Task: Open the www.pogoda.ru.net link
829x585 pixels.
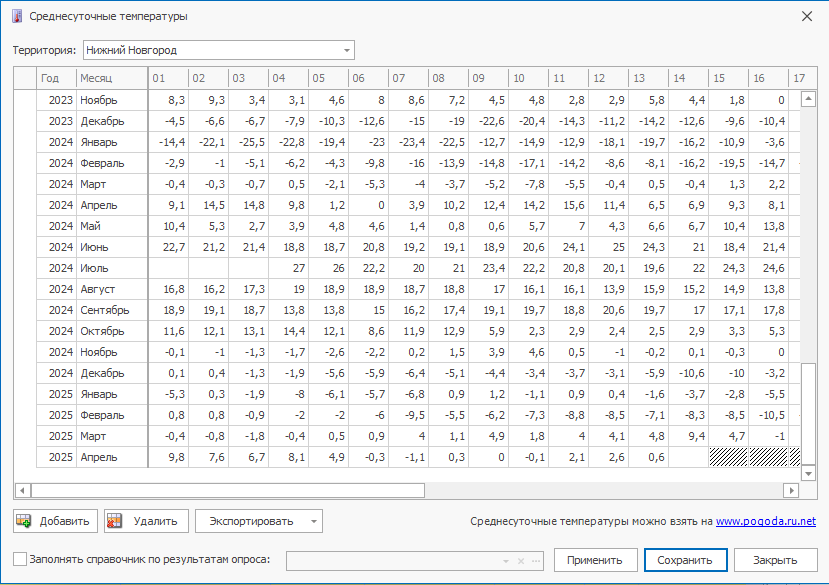Action: [x=766, y=521]
